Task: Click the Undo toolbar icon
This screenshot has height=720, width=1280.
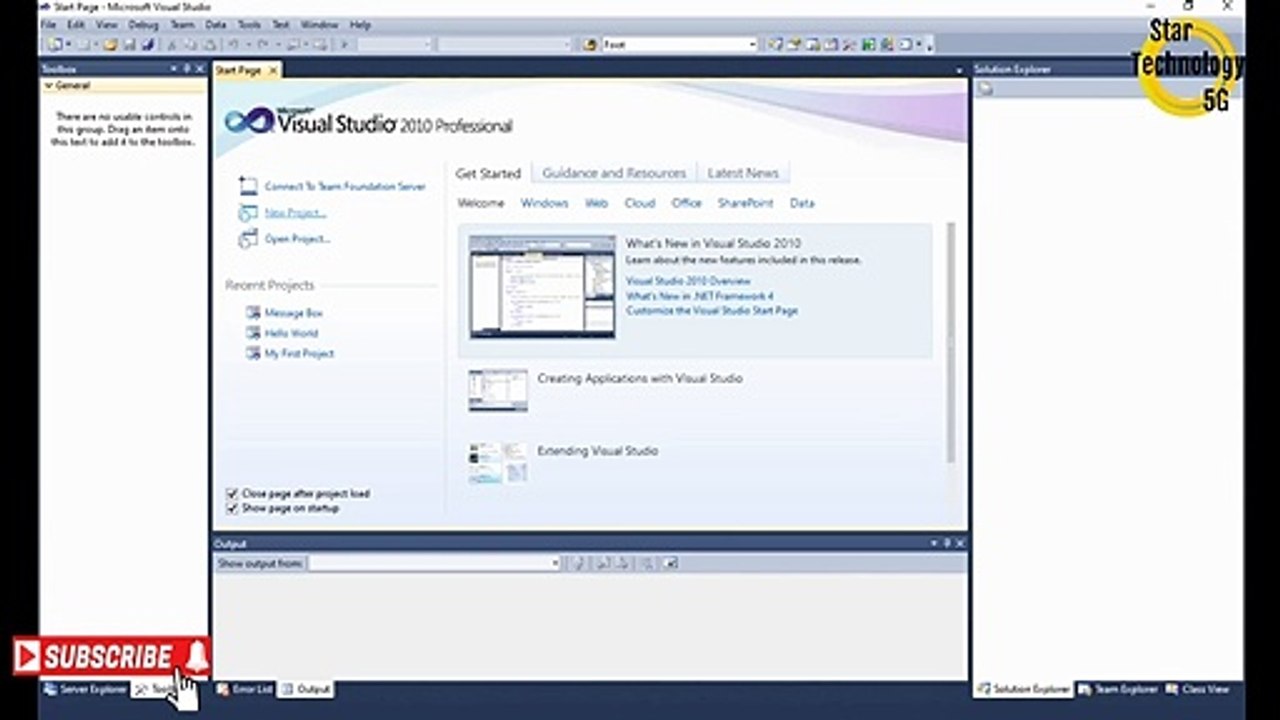Action: (233, 44)
